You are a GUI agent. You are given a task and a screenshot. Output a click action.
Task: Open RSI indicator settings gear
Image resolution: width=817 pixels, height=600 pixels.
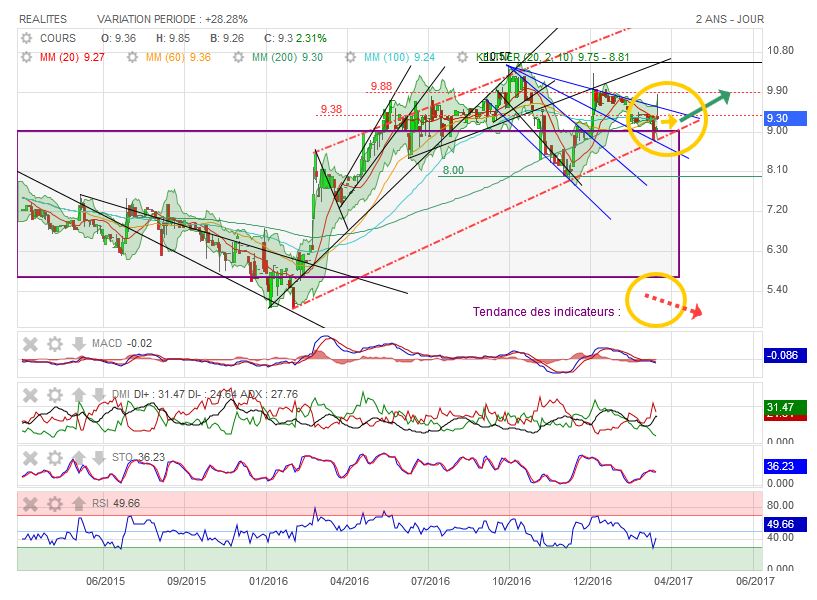pos(55,504)
